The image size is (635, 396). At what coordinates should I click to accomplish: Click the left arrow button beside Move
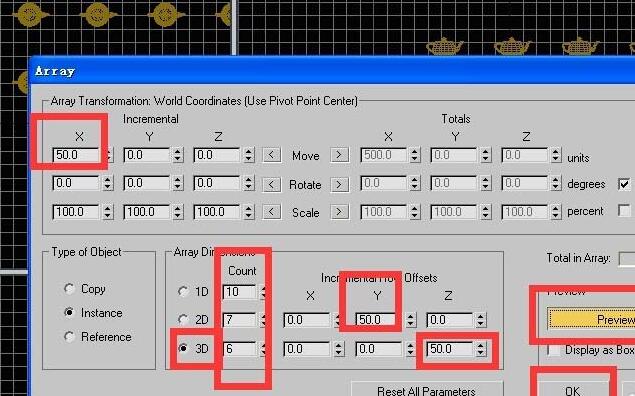[271, 155]
